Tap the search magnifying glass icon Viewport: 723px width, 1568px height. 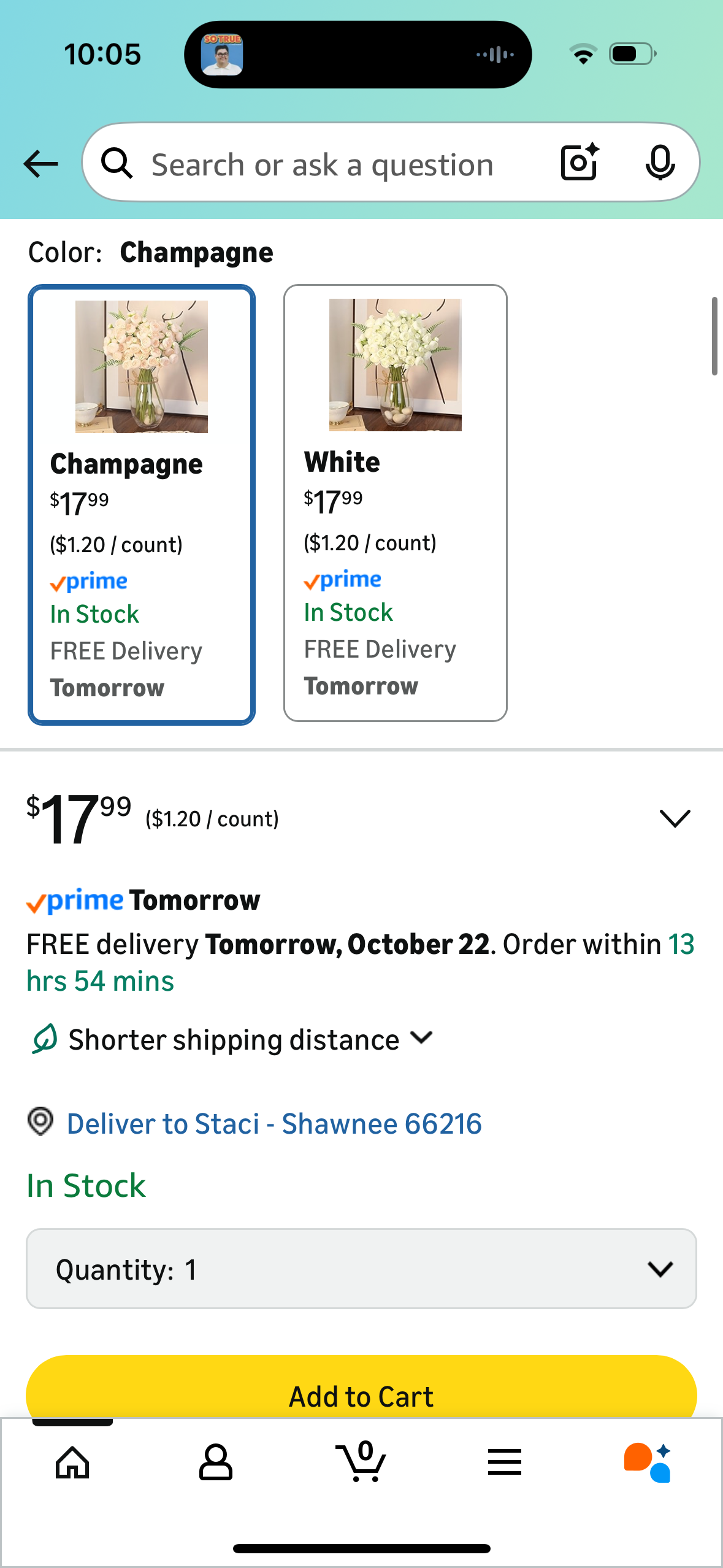click(x=117, y=164)
